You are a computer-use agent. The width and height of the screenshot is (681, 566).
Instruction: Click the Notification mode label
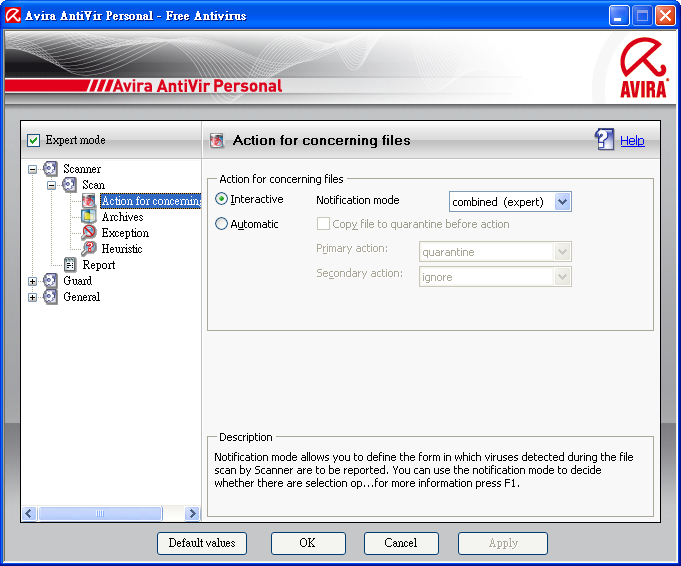[357, 200]
